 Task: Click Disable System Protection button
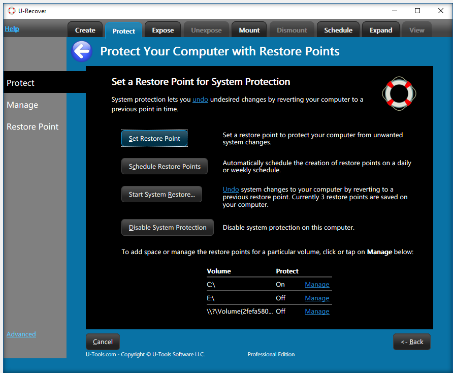[167, 228]
